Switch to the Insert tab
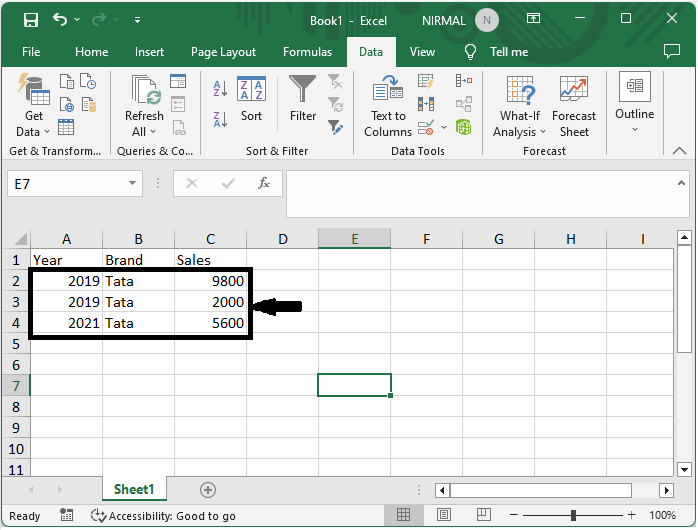The height and width of the screenshot is (530, 698). coord(149,52)
